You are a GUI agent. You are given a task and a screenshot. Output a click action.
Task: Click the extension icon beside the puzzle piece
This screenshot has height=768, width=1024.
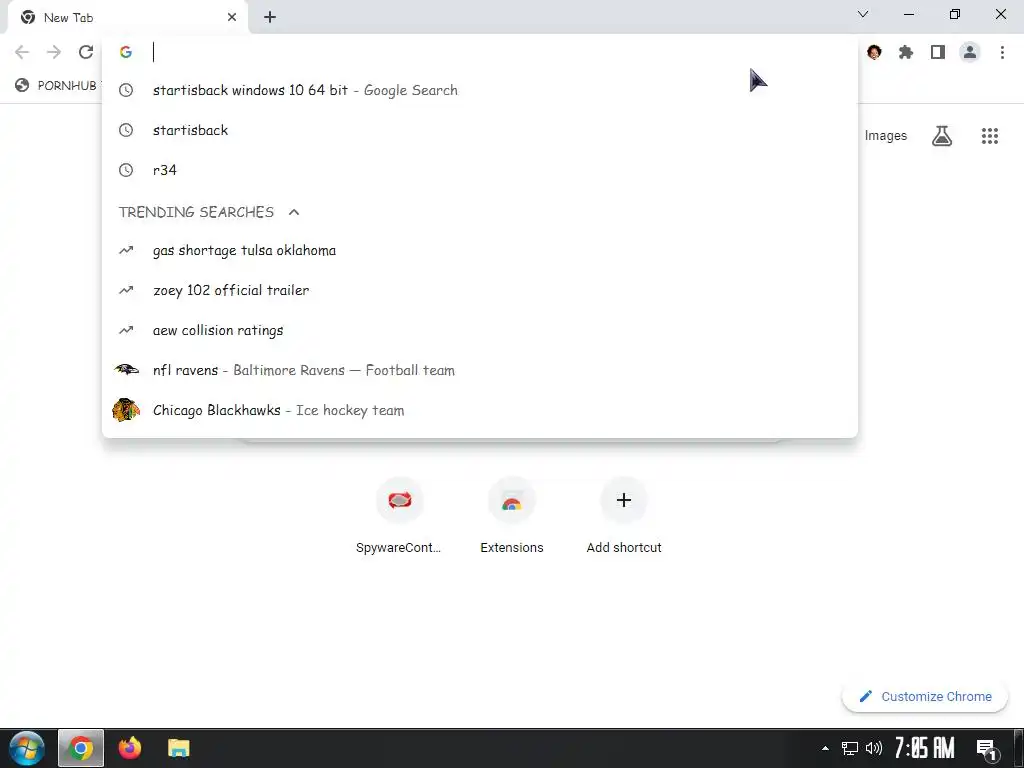coord(874,52)
